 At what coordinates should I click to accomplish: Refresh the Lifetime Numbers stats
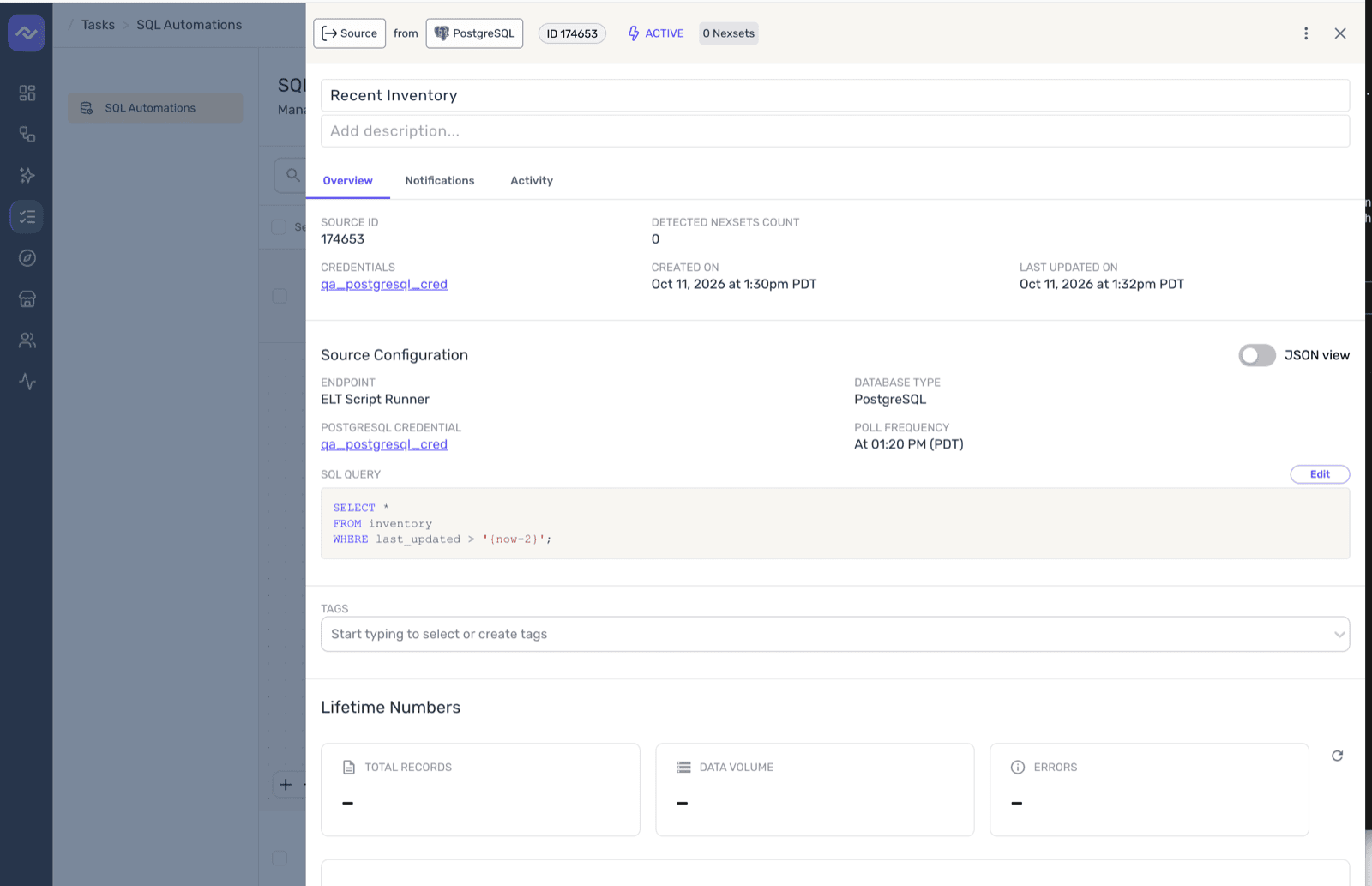pyautogui.click(x=1337, y=756)
